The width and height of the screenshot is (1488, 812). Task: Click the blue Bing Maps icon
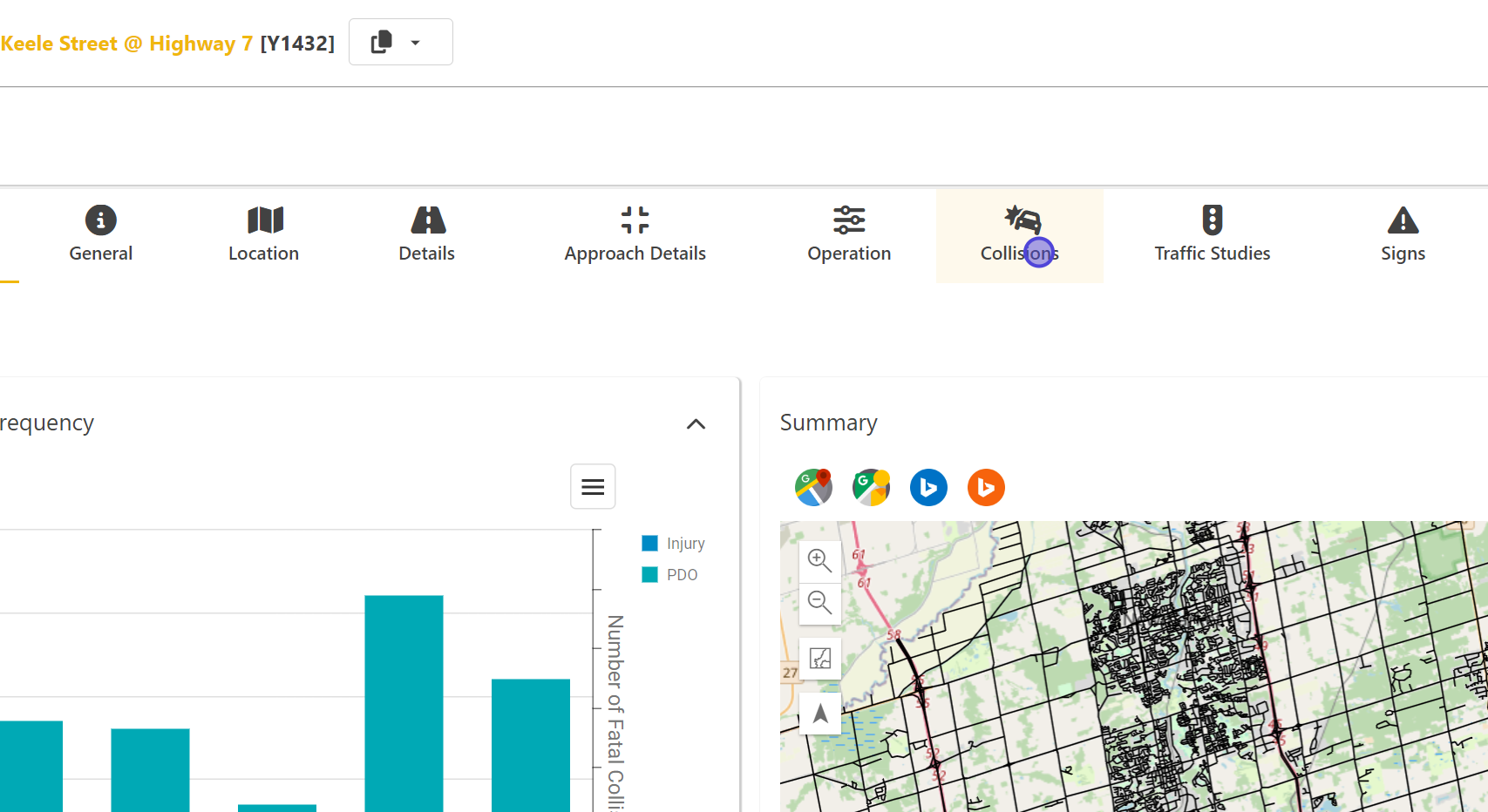928,487
